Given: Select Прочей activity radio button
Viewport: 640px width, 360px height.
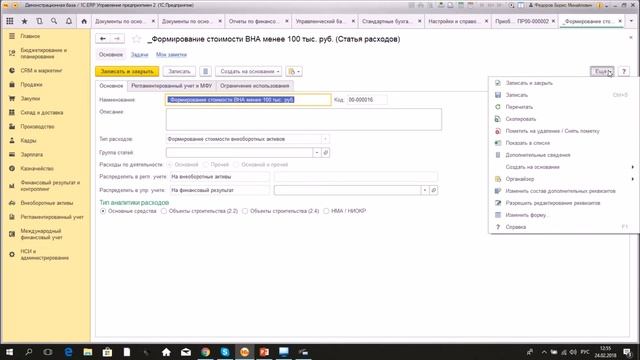Looking at the screenshot, I should pos(206,164).
